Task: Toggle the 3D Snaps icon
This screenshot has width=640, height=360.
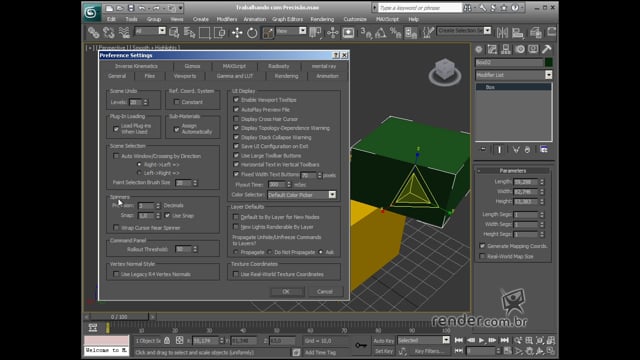Action: (366, 33)
